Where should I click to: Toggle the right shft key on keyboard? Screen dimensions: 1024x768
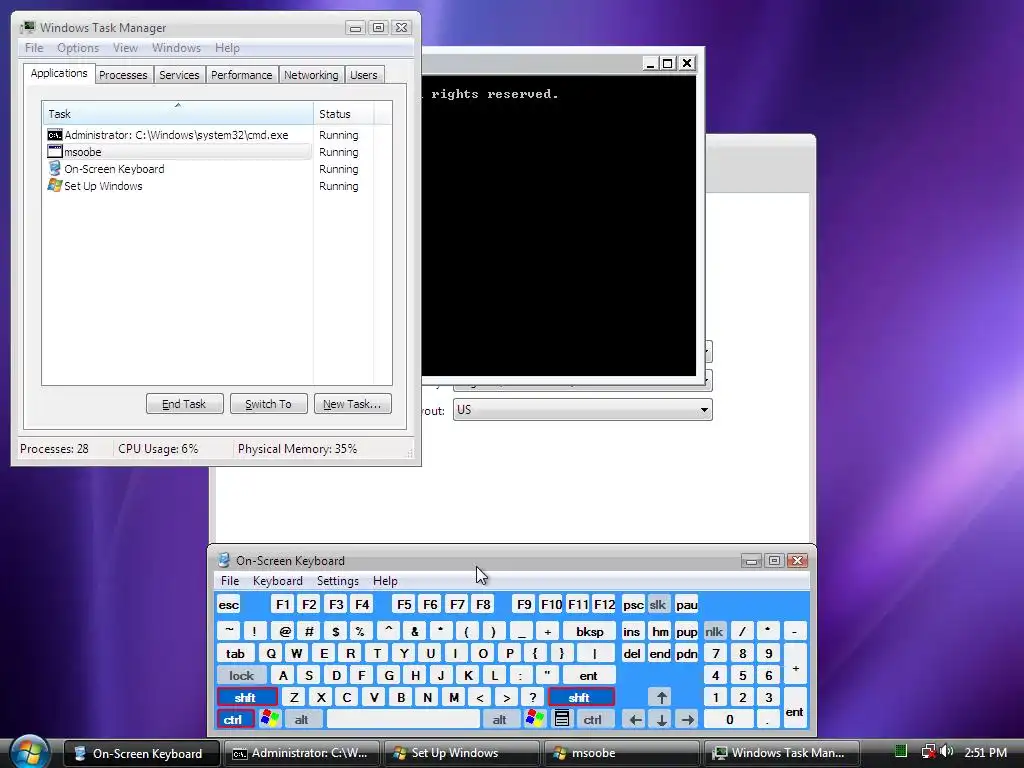[x=581, y=697]
